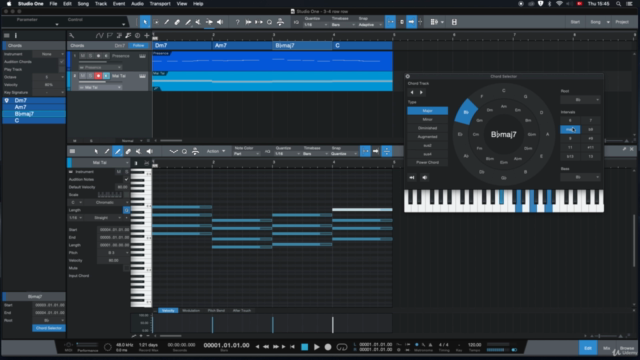Toggle the Audition Chords checkbox
This screenshot has height=360, width=640.
pos(62,62)
